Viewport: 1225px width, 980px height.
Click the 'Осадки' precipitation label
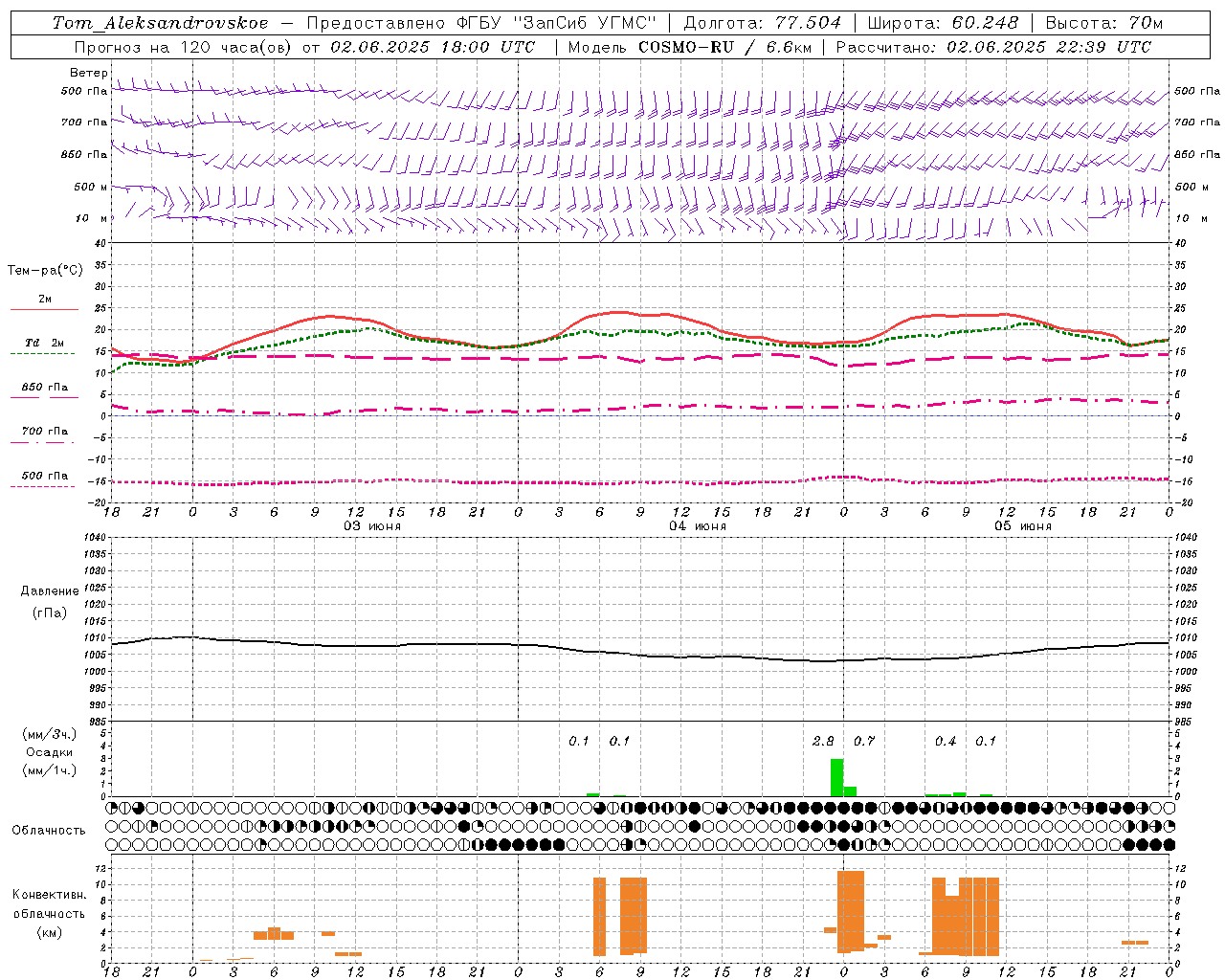(50, 752)
